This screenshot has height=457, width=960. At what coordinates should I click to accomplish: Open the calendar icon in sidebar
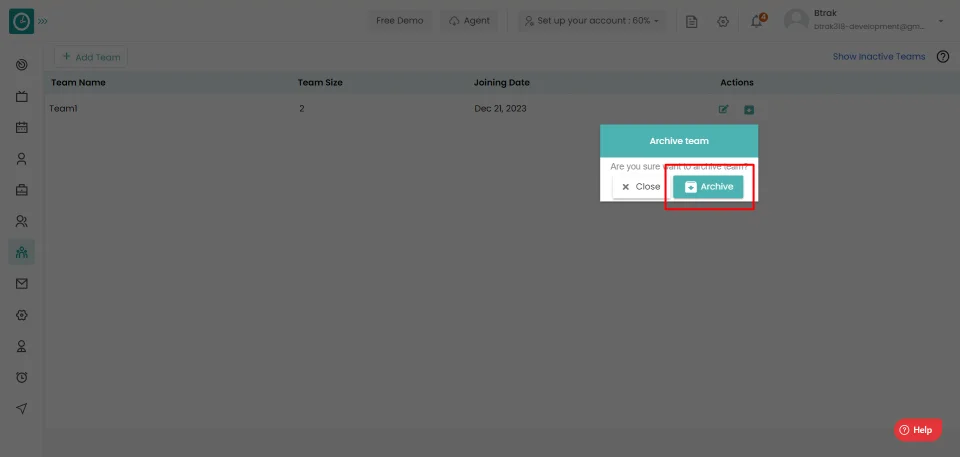tap(21, 127)
